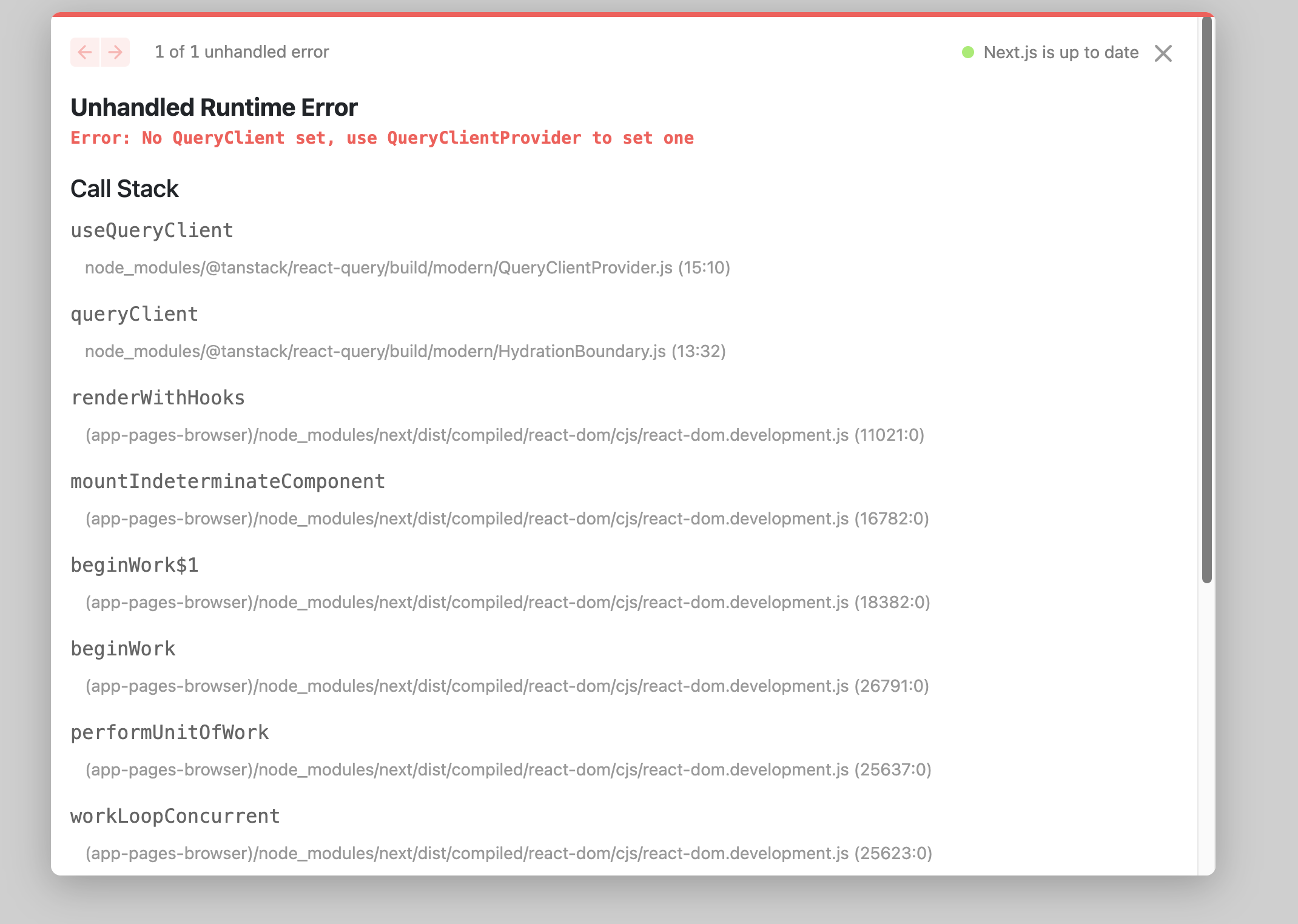Click the overlay's vertical scrollbar thumb
Screen dimensions: 1298x924
(1207, 300)
